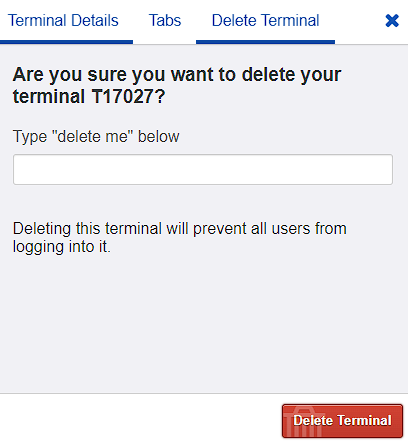Click the blue underline beneath the Delete Terminal tab
This screenshot has height=442, width=408.
click(265, 42)
